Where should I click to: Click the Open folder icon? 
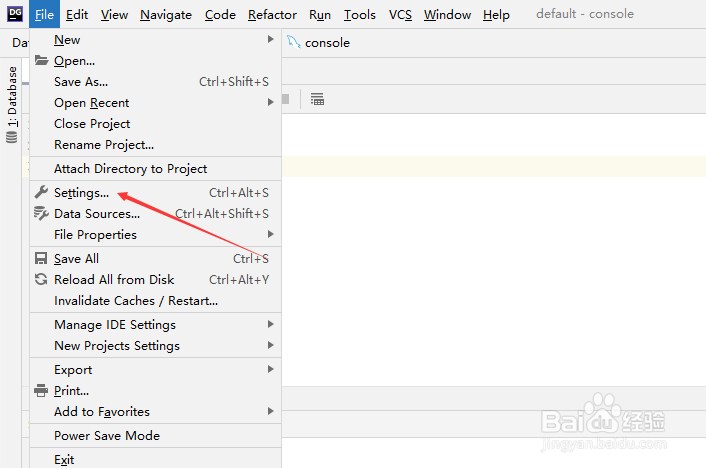[x=41, y=61]
